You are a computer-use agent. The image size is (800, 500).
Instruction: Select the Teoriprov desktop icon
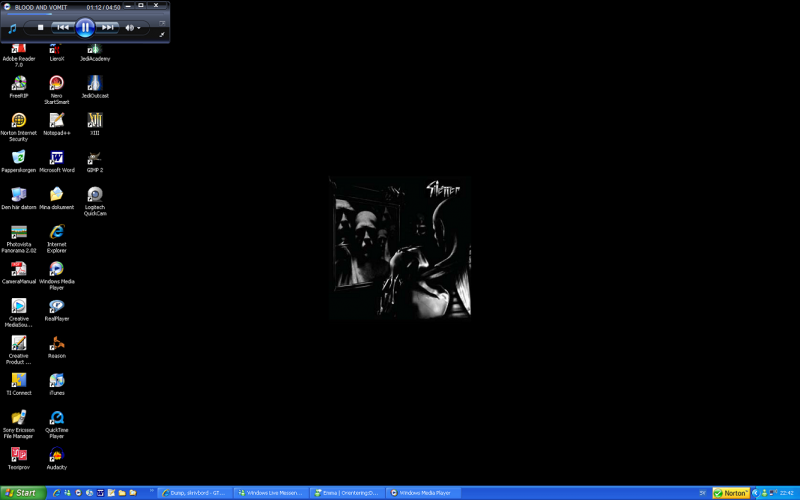click(x=19, y=458)
